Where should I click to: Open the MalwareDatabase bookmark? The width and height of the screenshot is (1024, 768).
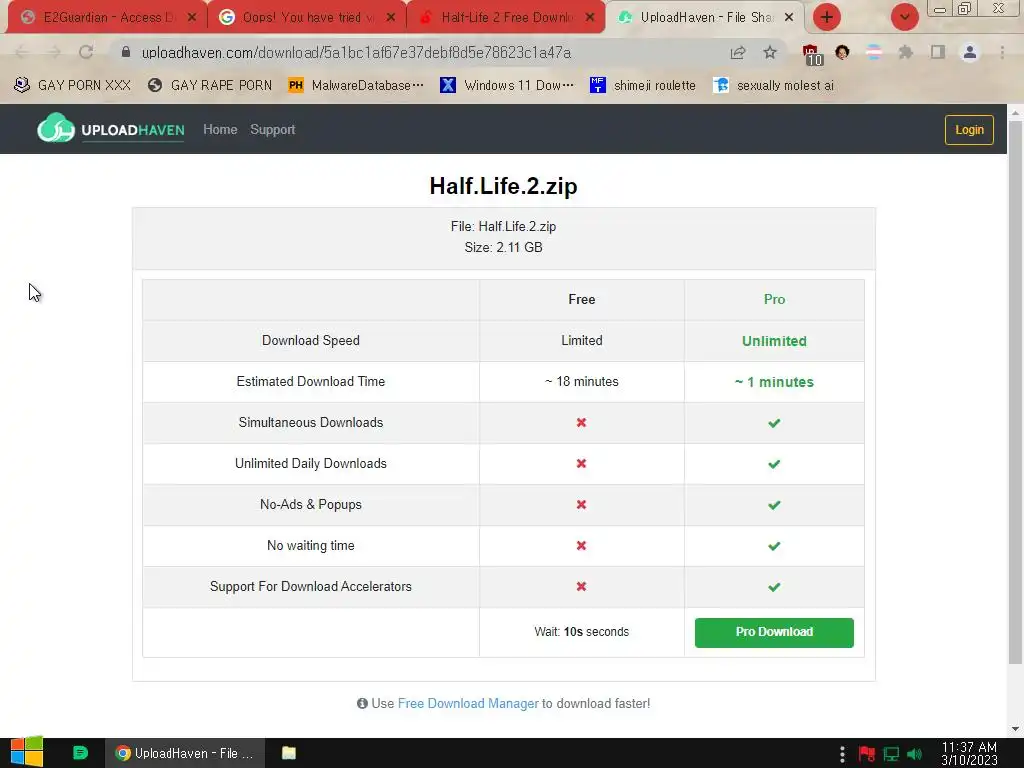click(356, 85)
